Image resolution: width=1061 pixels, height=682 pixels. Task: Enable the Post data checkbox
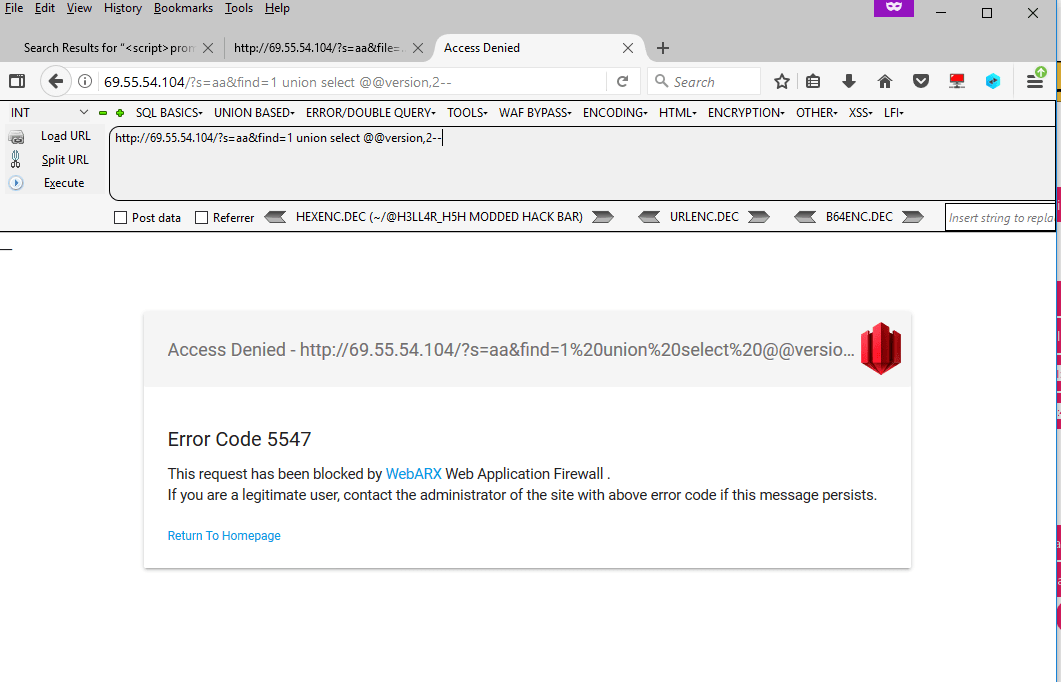point(120,218)
